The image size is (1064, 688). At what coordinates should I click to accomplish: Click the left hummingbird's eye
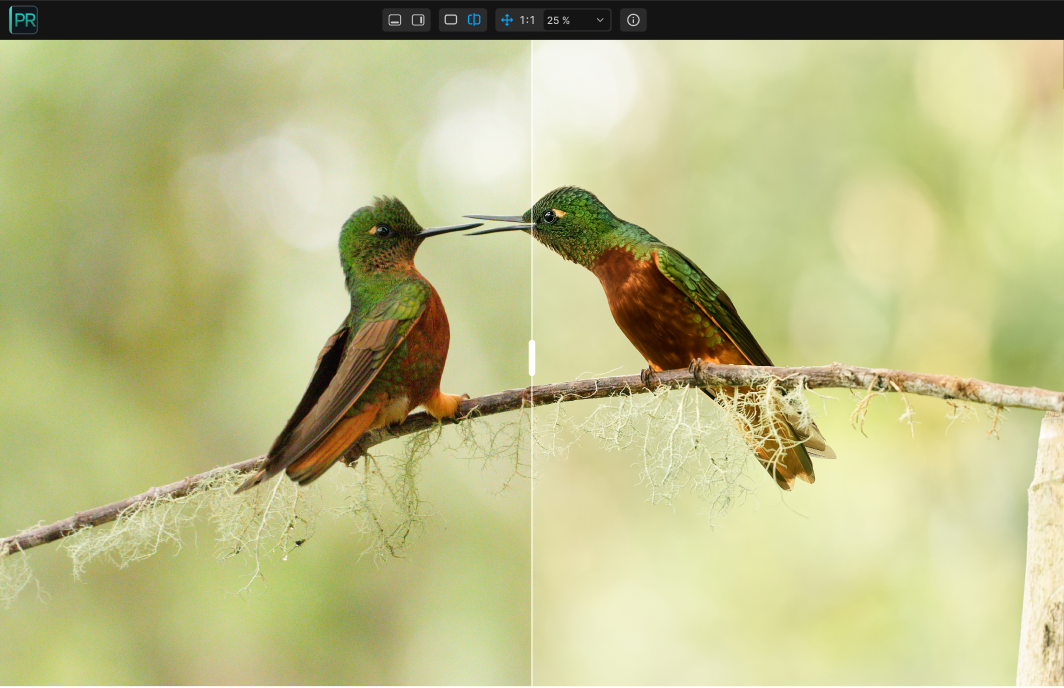pos(382,230)
